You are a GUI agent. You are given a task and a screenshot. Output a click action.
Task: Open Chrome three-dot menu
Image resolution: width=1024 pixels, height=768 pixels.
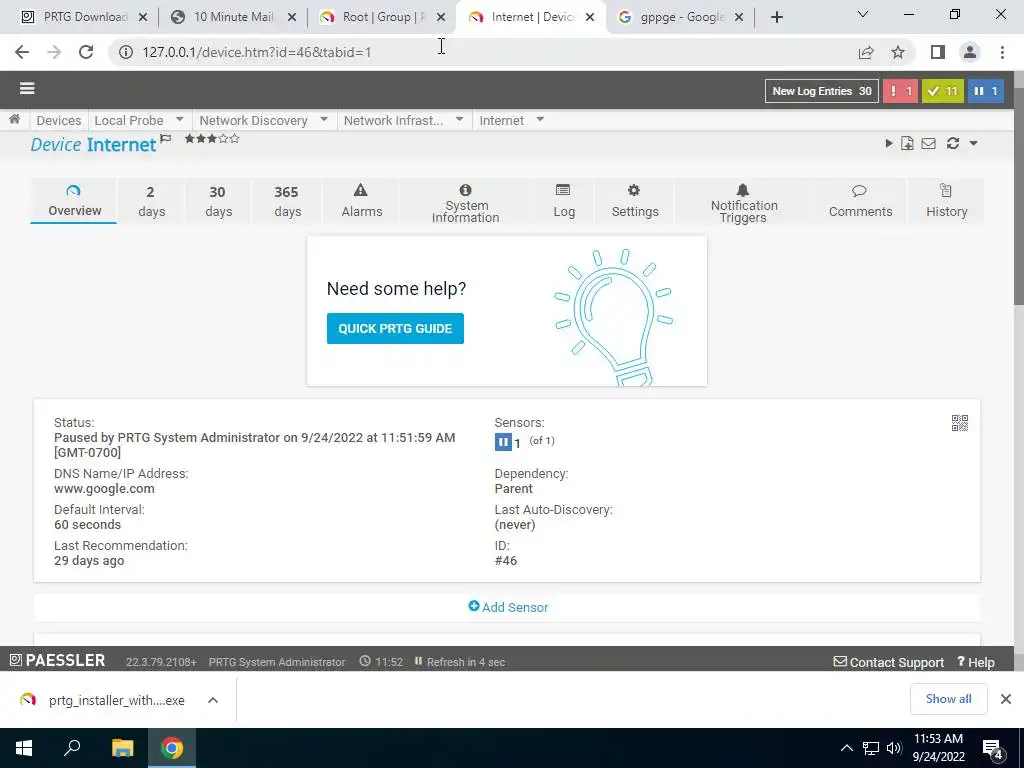click(x=1002, y=52)
